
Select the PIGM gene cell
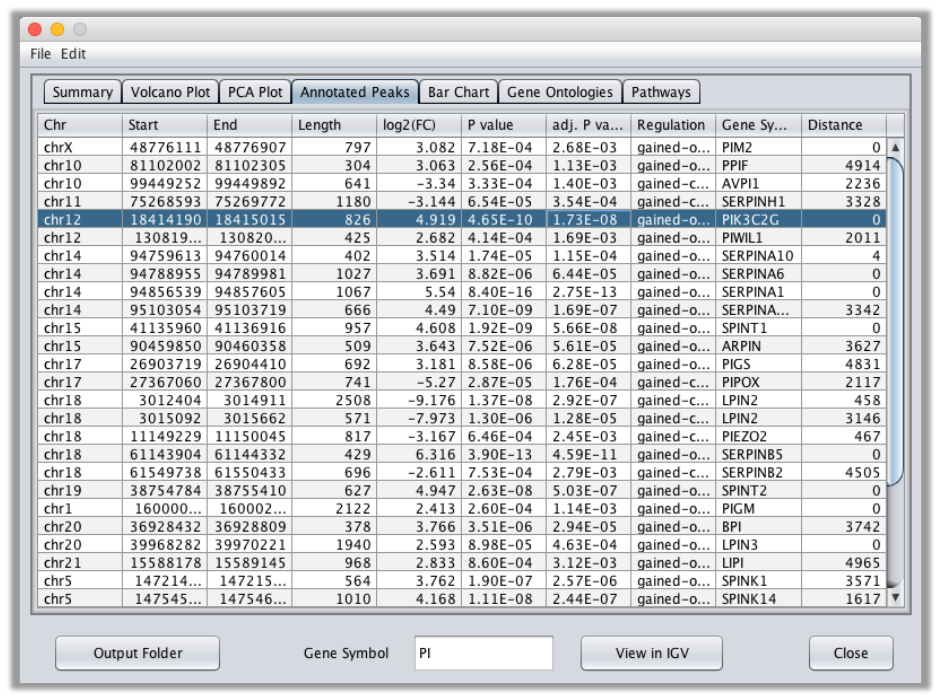click(758, 508)
